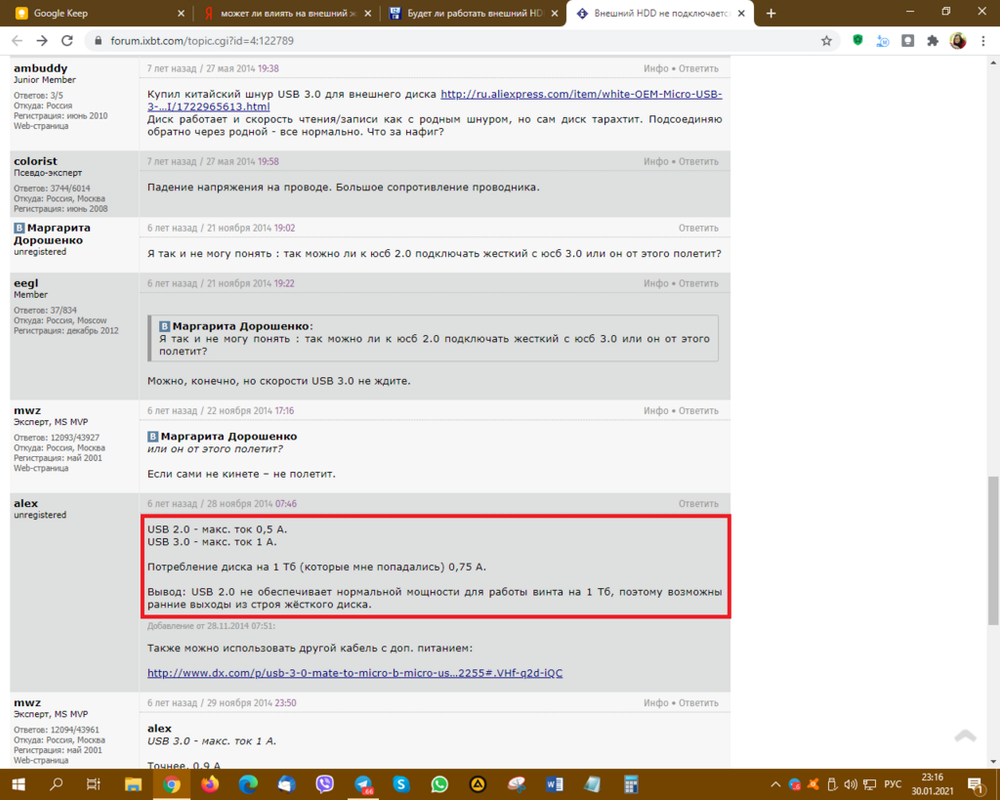Open the Windows Start menu

pos(18,784)
